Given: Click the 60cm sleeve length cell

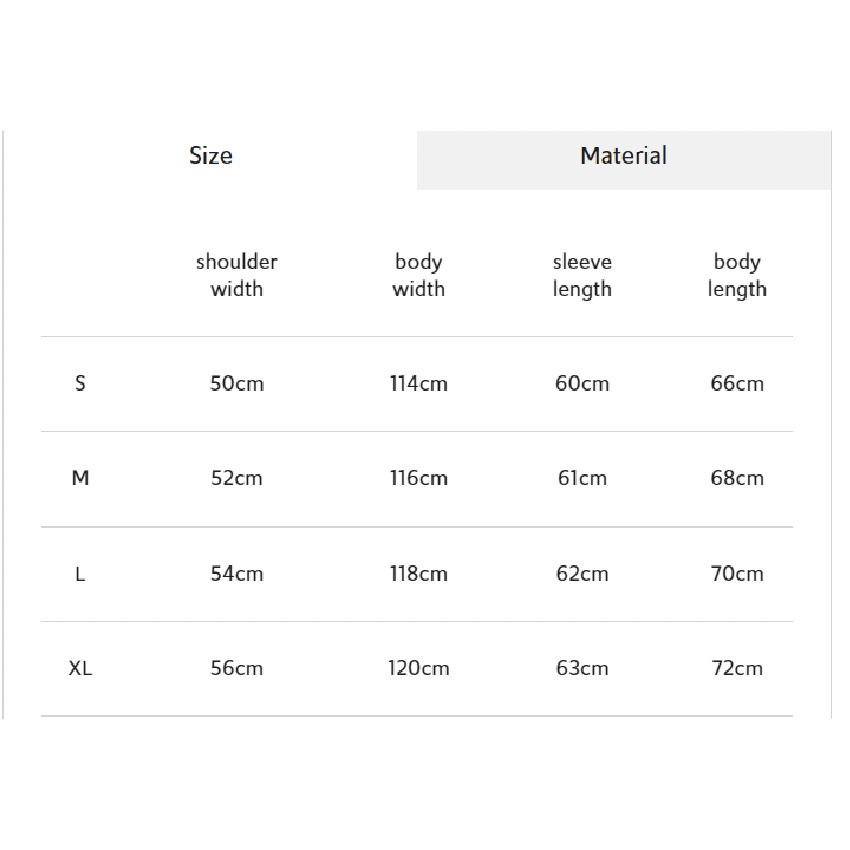Looking at the screenshot, I should 582,383.
